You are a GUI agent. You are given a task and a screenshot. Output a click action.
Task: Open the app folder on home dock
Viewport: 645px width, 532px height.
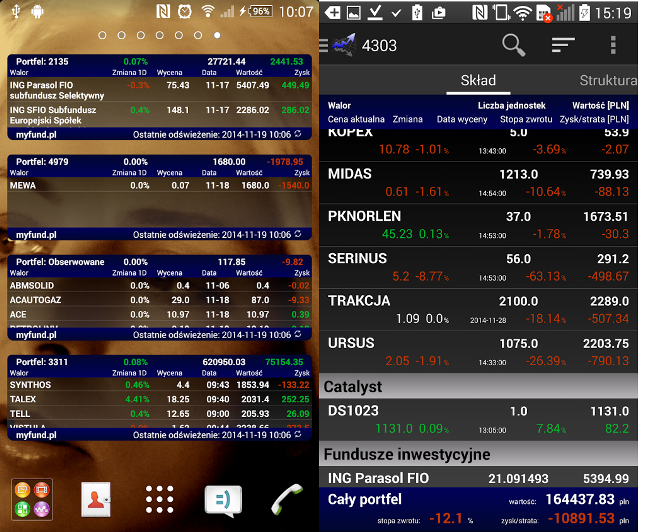tap(32, 499)
